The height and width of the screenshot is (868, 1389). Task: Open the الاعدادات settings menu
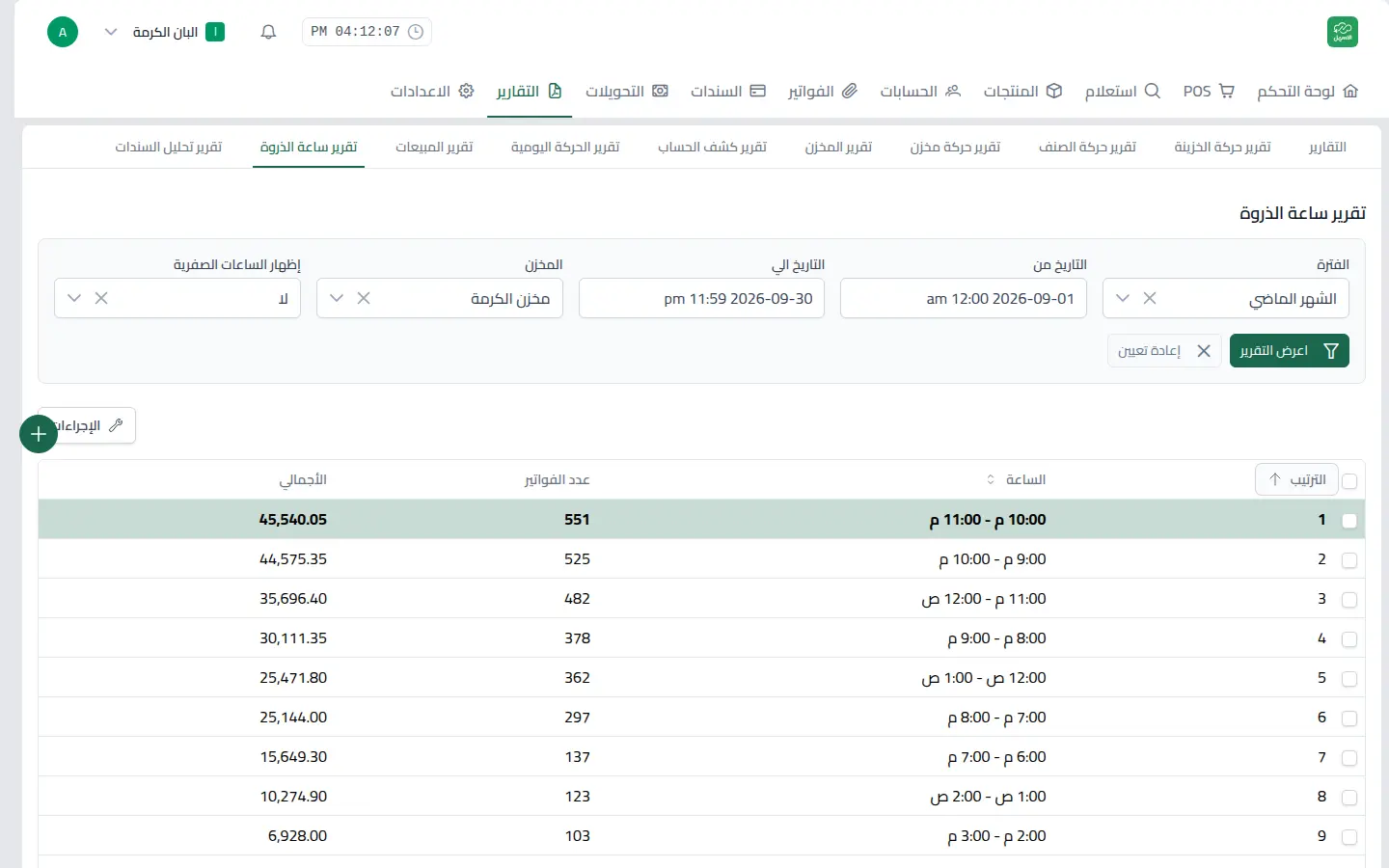(x=432, y=91)
